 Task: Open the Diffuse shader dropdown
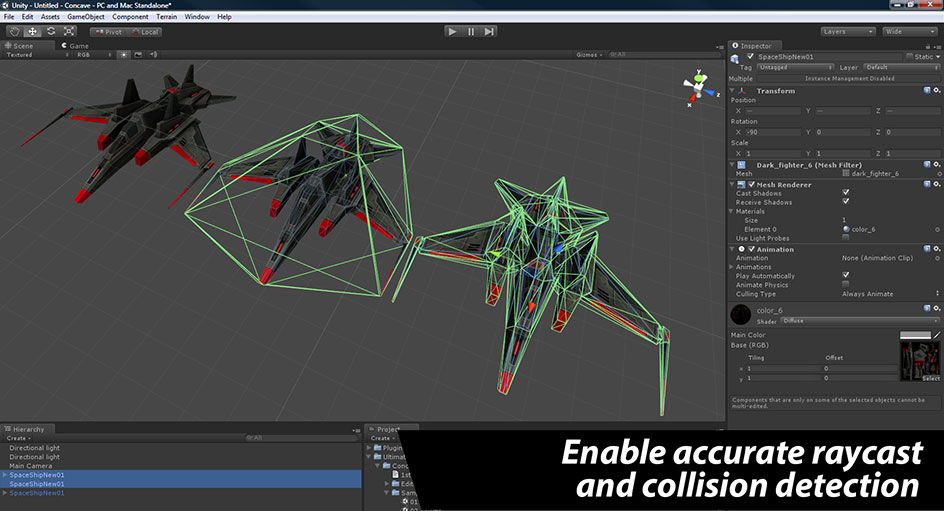(x=860, y=321)
